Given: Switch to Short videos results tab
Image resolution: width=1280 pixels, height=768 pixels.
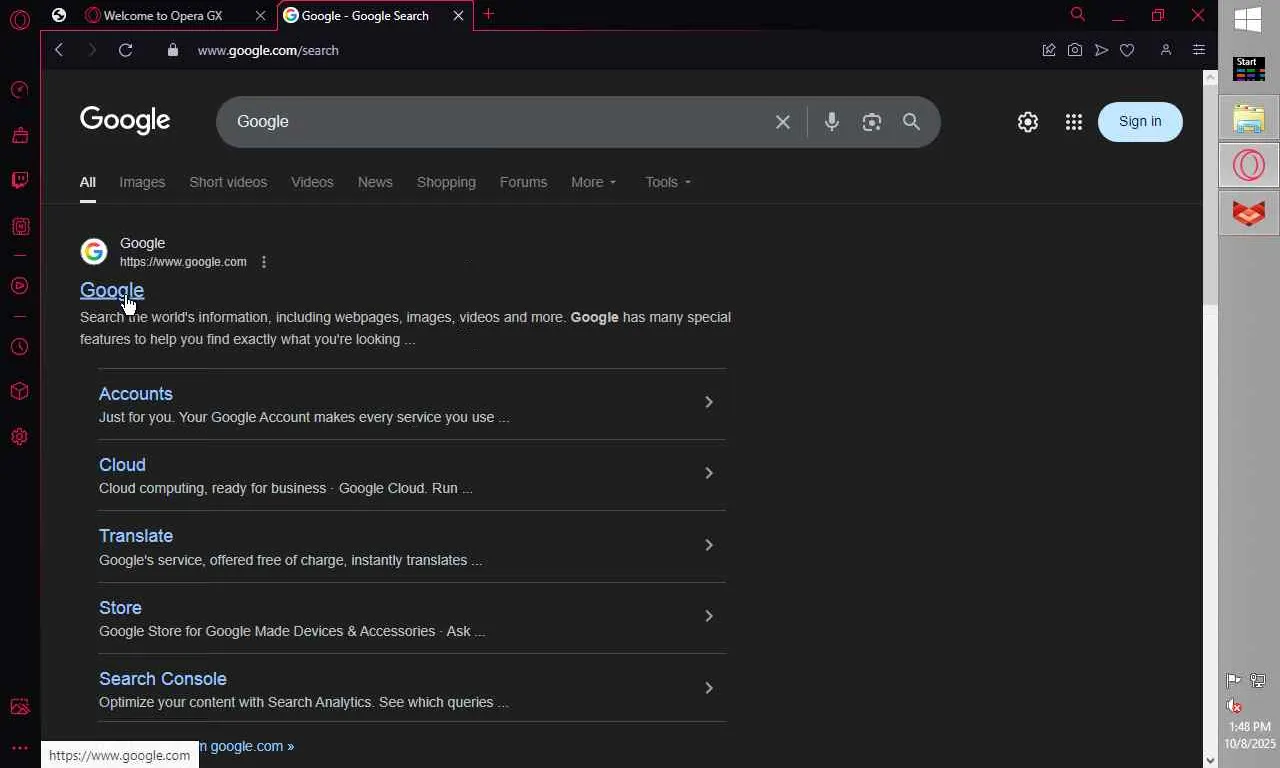Looking at the screenshot, I should [228, 182].
